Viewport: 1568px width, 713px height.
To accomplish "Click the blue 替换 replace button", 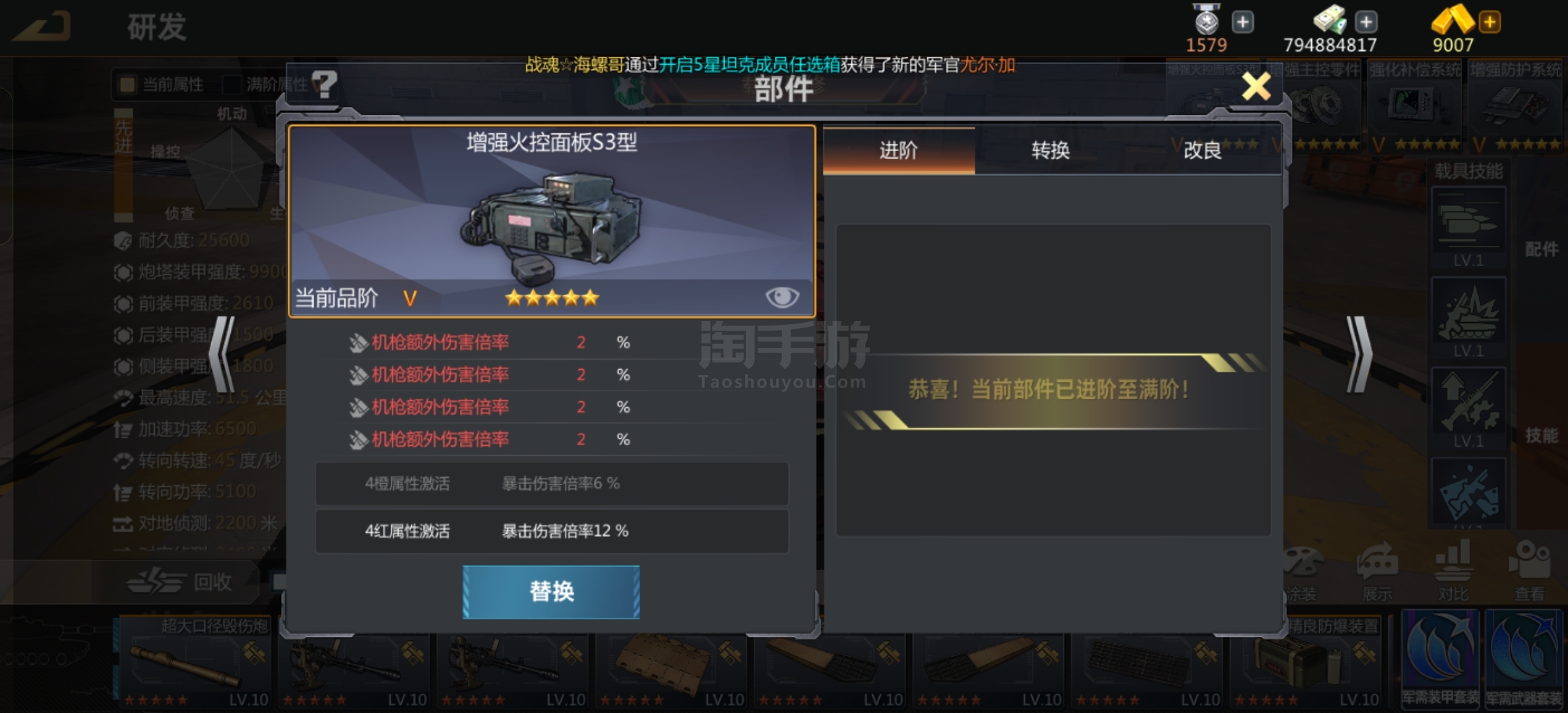I will 551,592.
